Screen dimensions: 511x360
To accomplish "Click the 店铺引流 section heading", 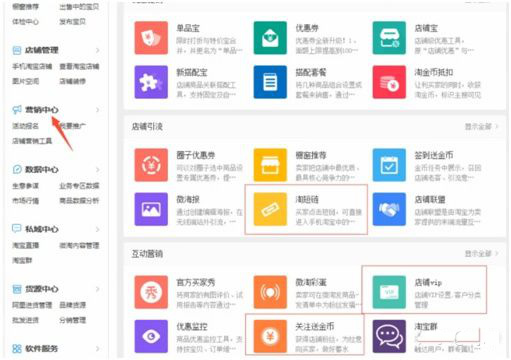I will tap(147, 127).
